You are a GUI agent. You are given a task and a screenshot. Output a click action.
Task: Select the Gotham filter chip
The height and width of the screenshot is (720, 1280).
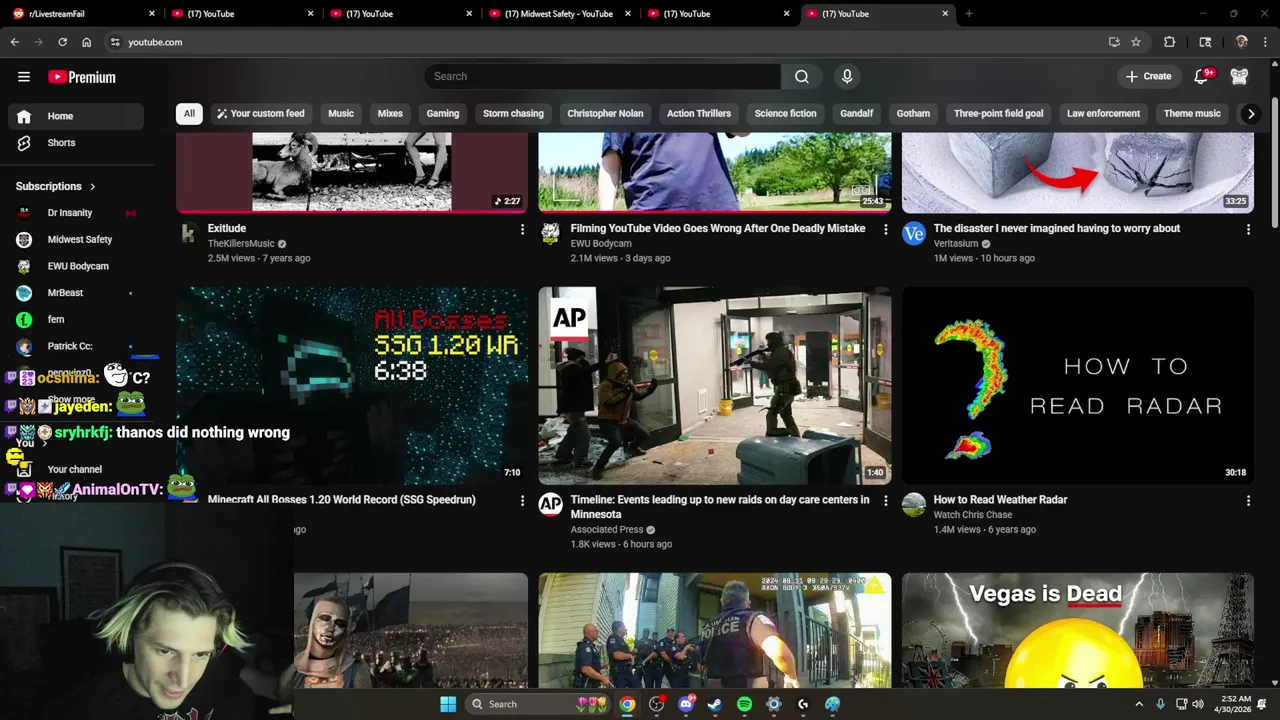(913, 114)
